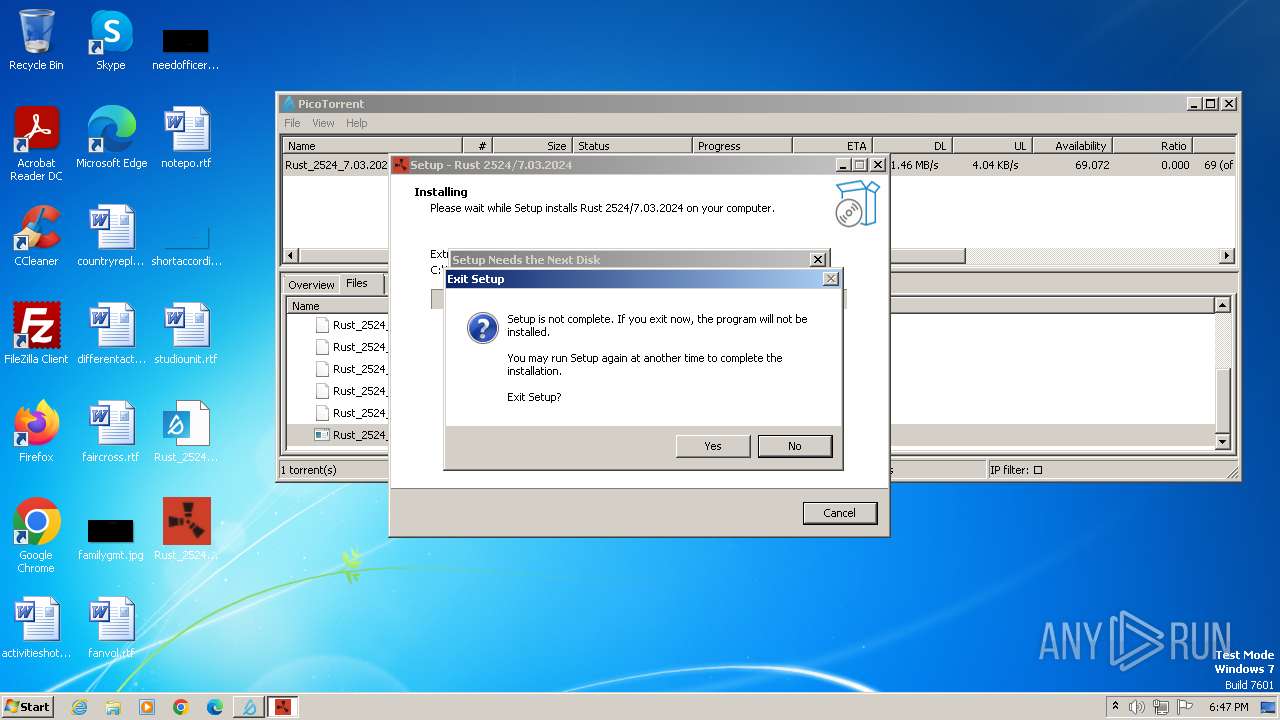Click files list scroll down arrow
The image size is (1280, 720).
coord(1222,441)
